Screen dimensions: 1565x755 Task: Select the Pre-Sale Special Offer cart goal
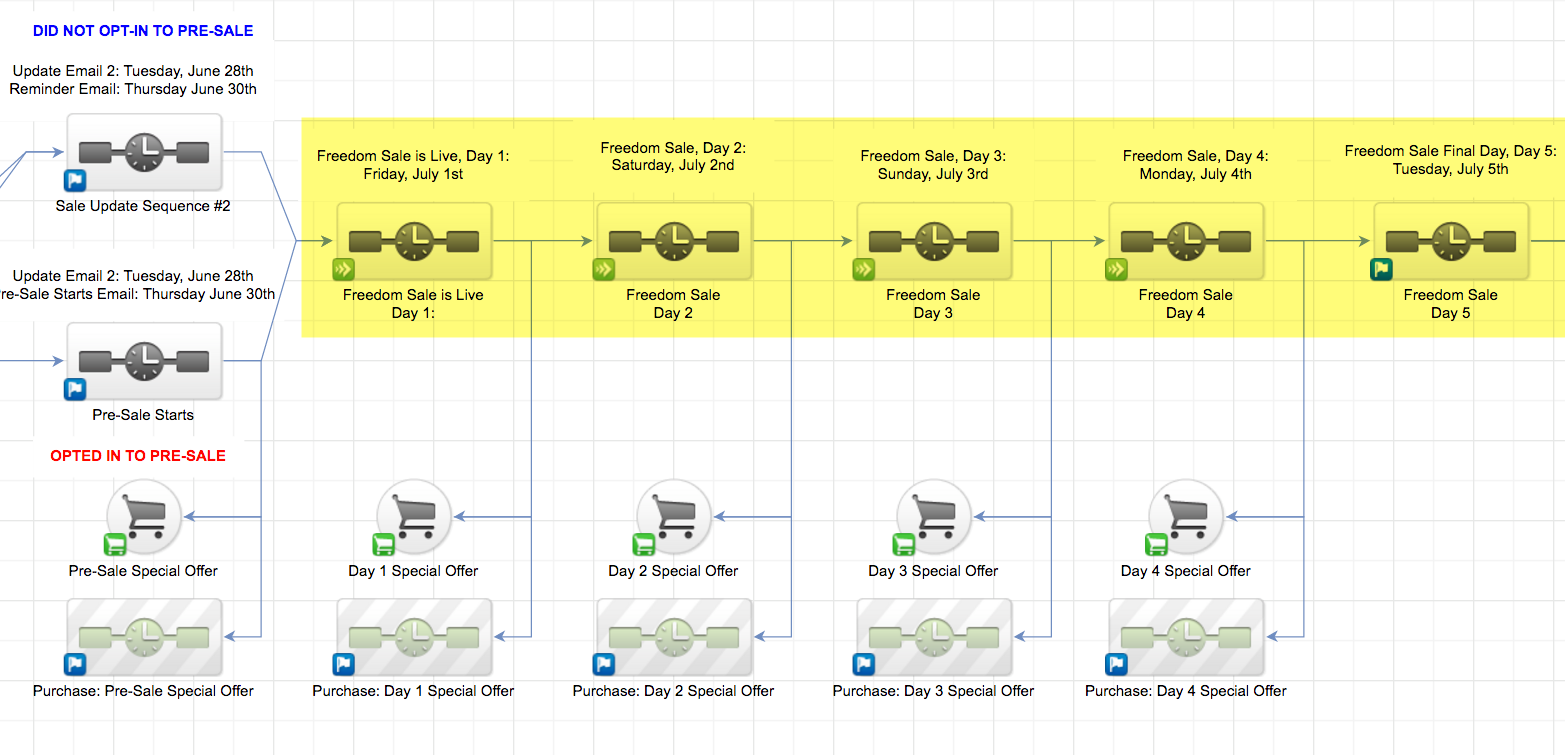click(x=144, y=517)
